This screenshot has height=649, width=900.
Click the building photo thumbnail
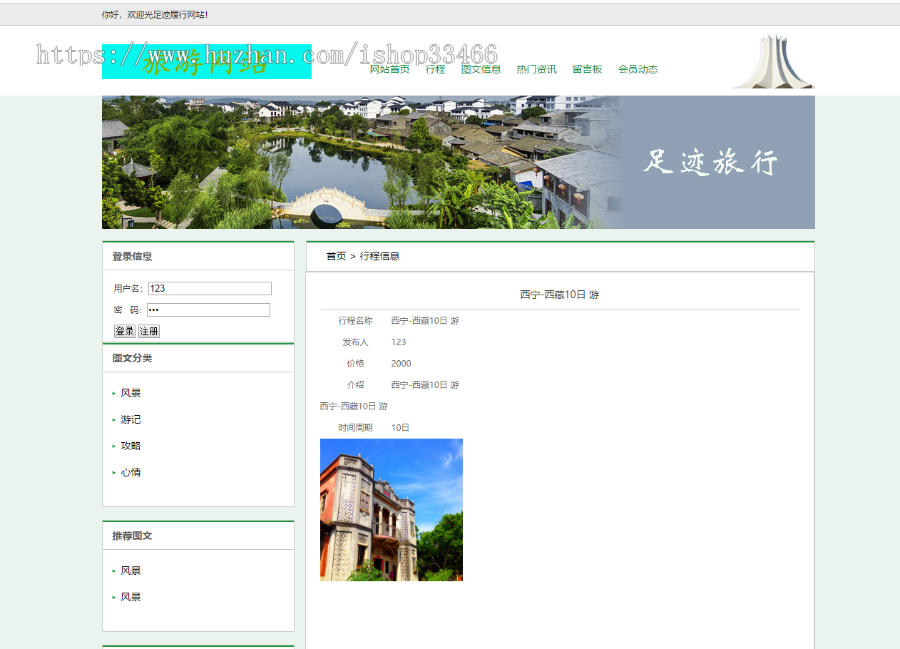[x=391, y=509]
